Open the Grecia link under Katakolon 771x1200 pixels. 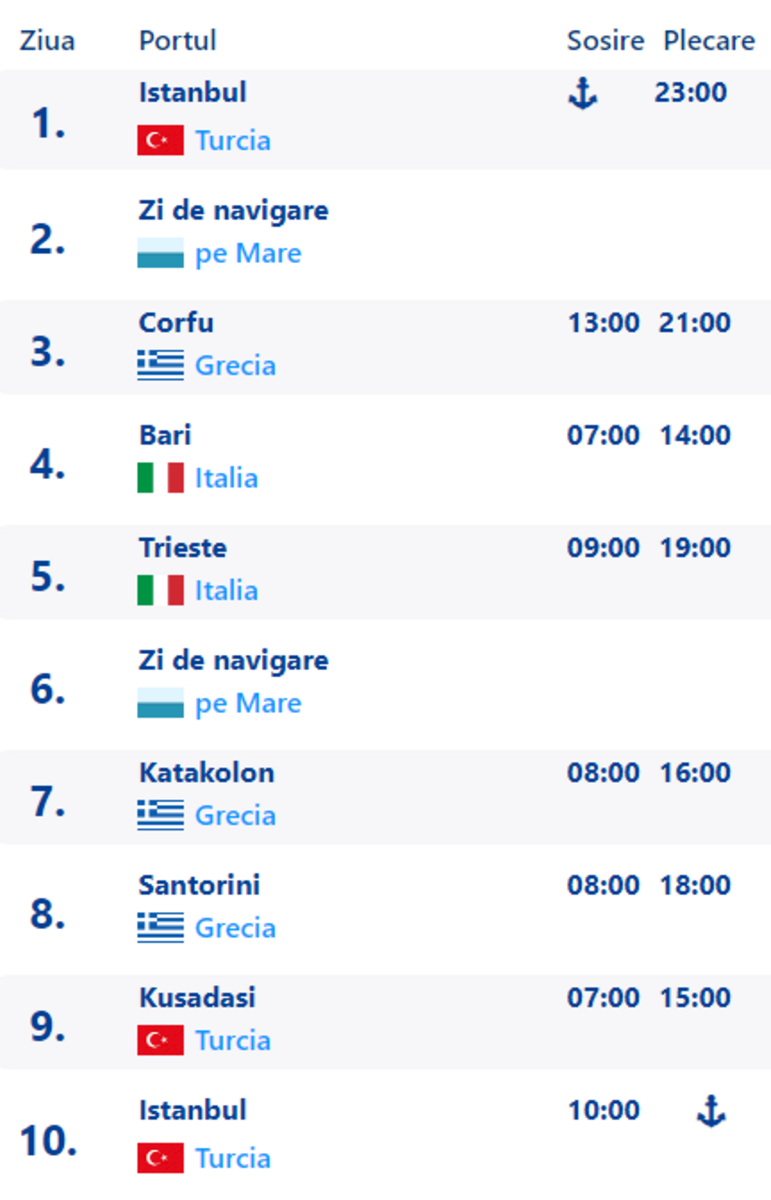(x=235, y=815)
